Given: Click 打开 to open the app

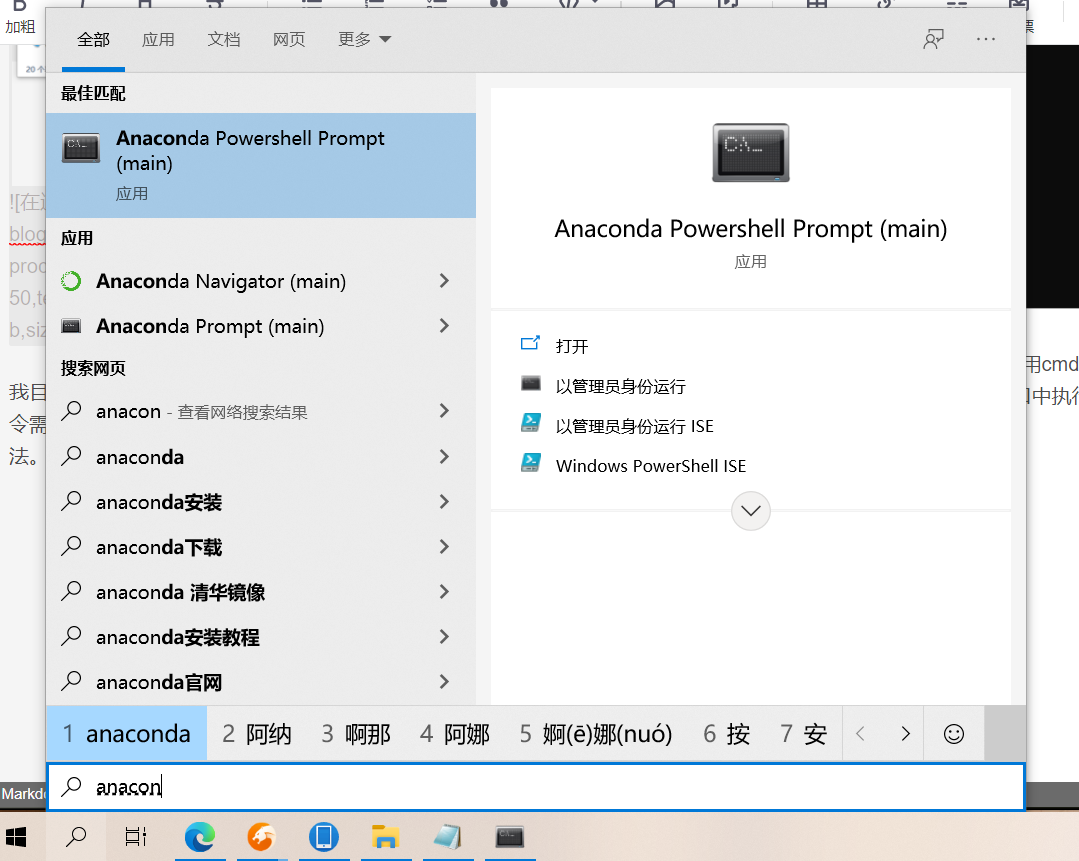Looking at the screenshot, I should coord(572,346).
